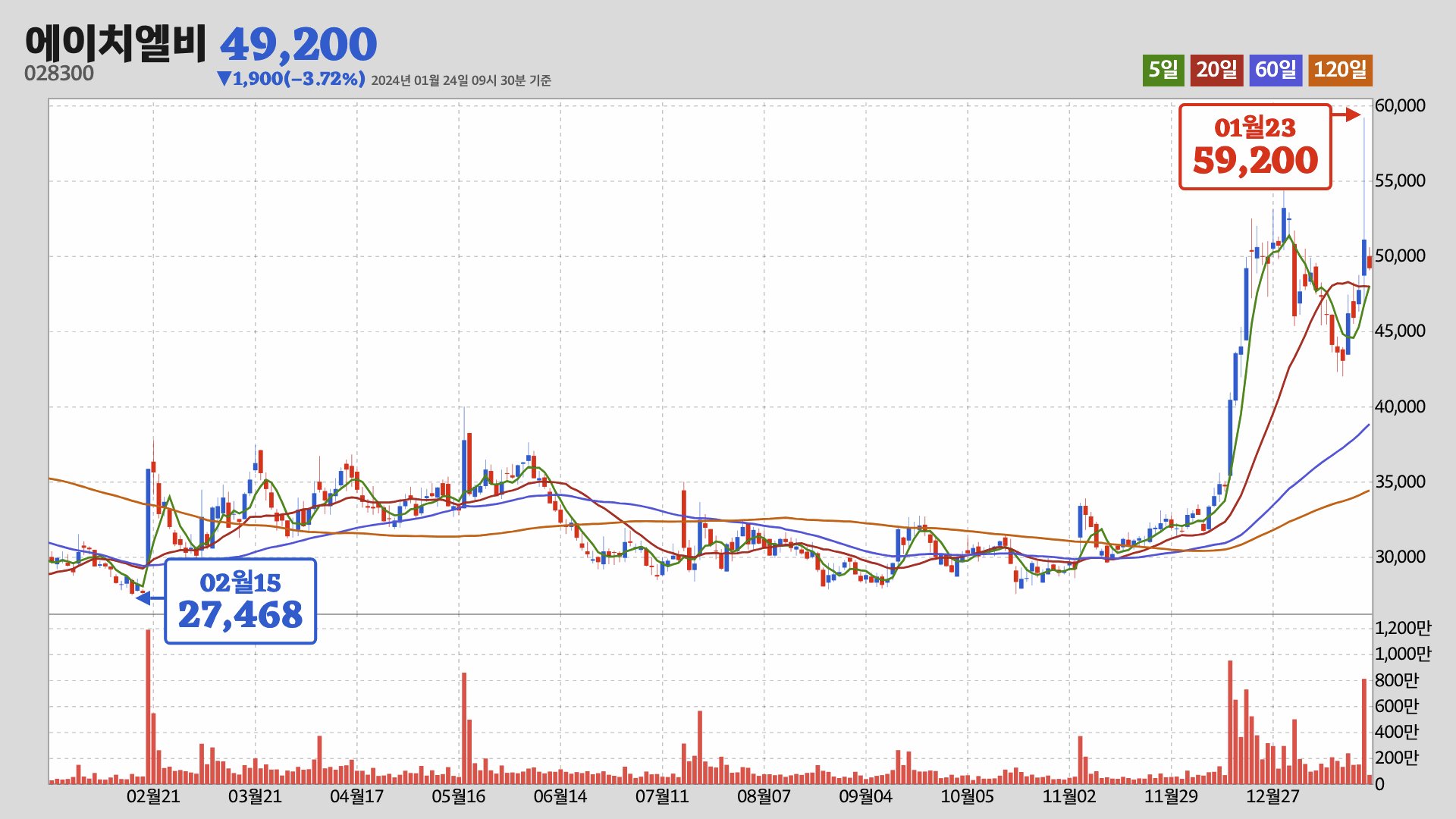This screenshot has height=819, width=1456.
Task: Click the stock code 028300
Action: click(59, 74)
